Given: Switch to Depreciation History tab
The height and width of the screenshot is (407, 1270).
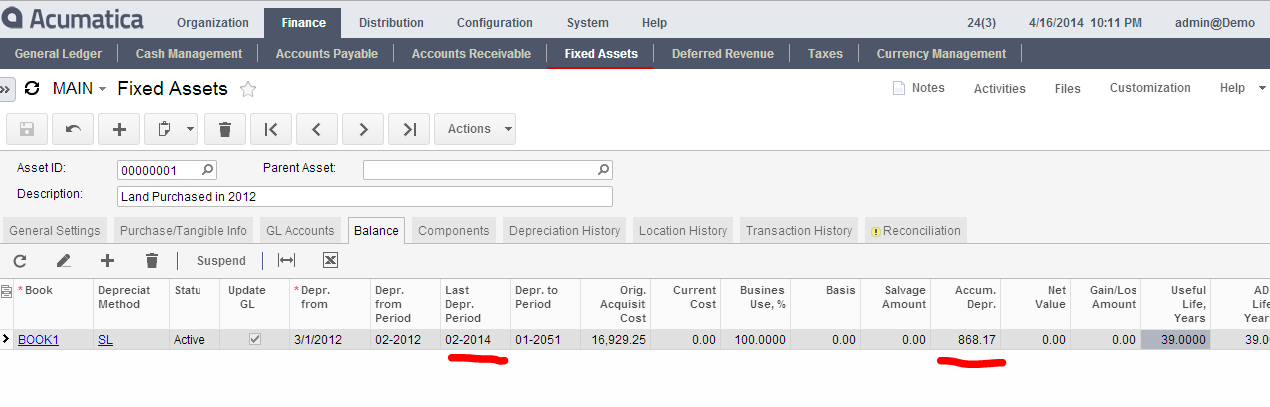Looking at the screenshot, I should 564,230.
